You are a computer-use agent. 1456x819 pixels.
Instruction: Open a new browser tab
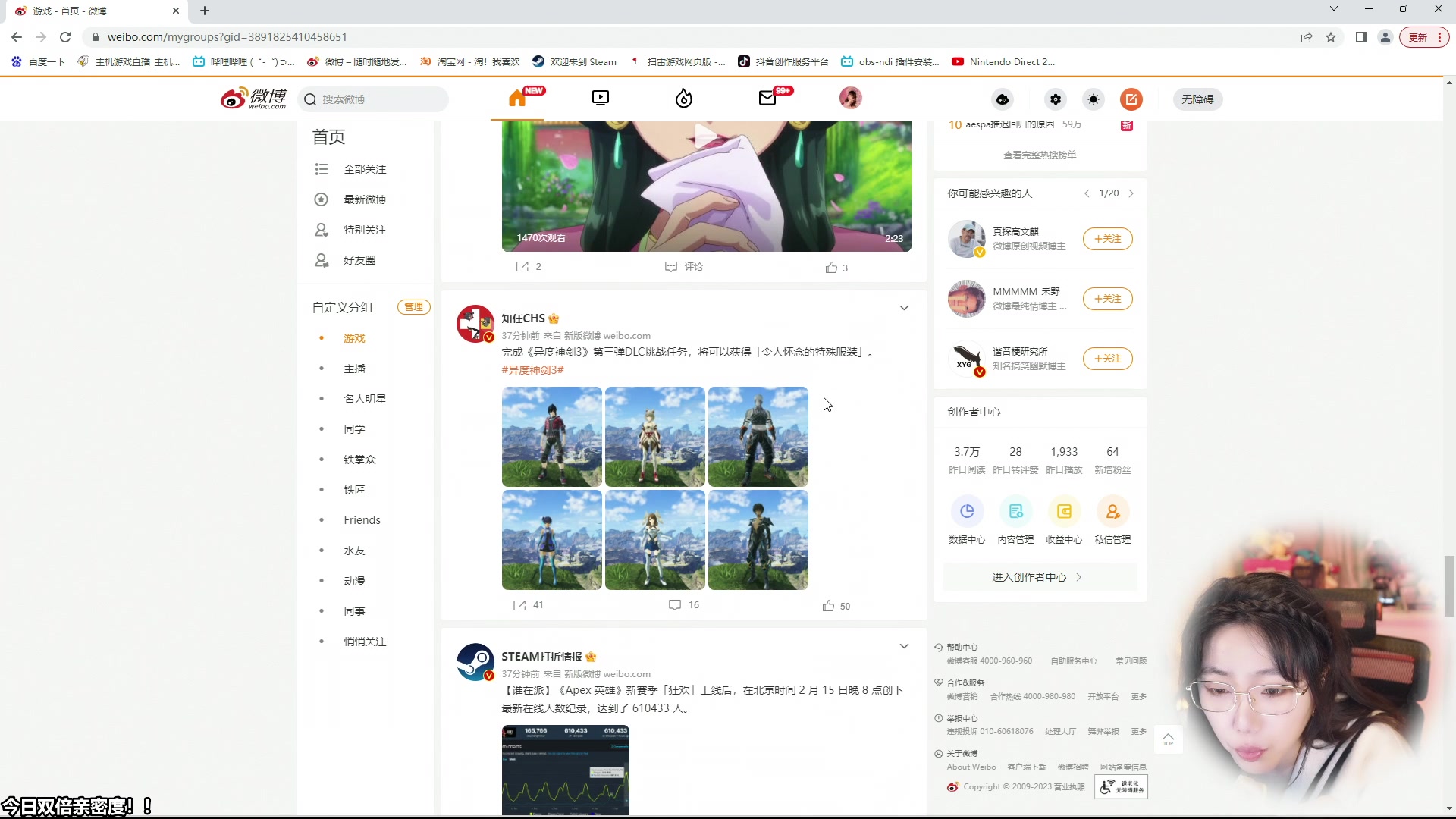tap(205, 11)
